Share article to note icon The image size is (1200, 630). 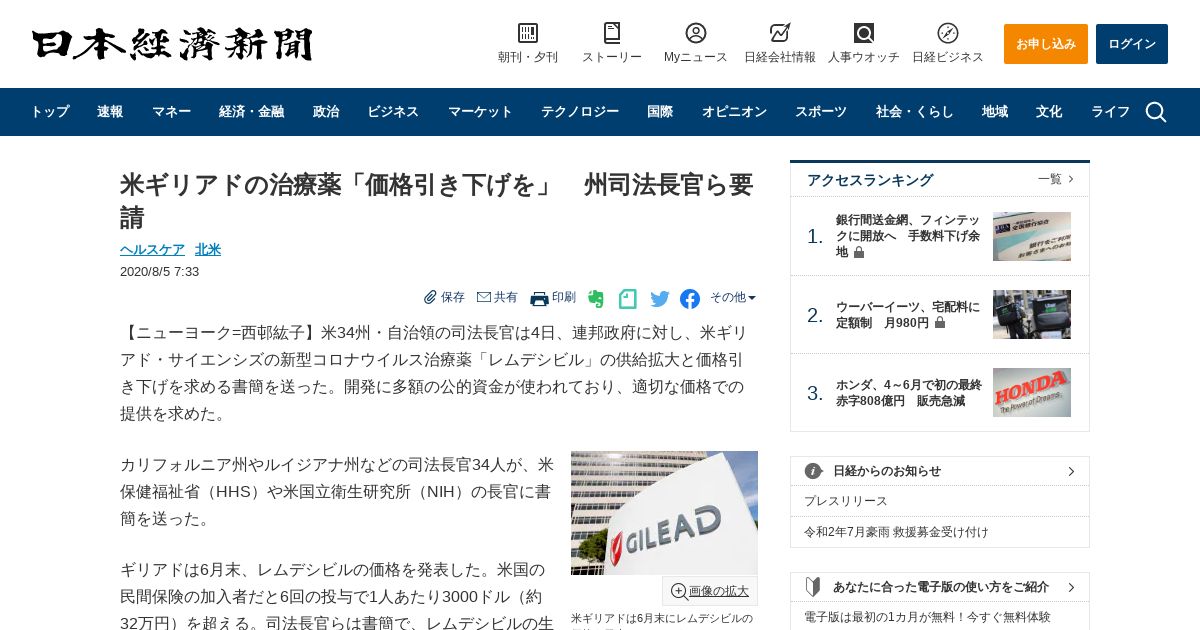point(628,299)
